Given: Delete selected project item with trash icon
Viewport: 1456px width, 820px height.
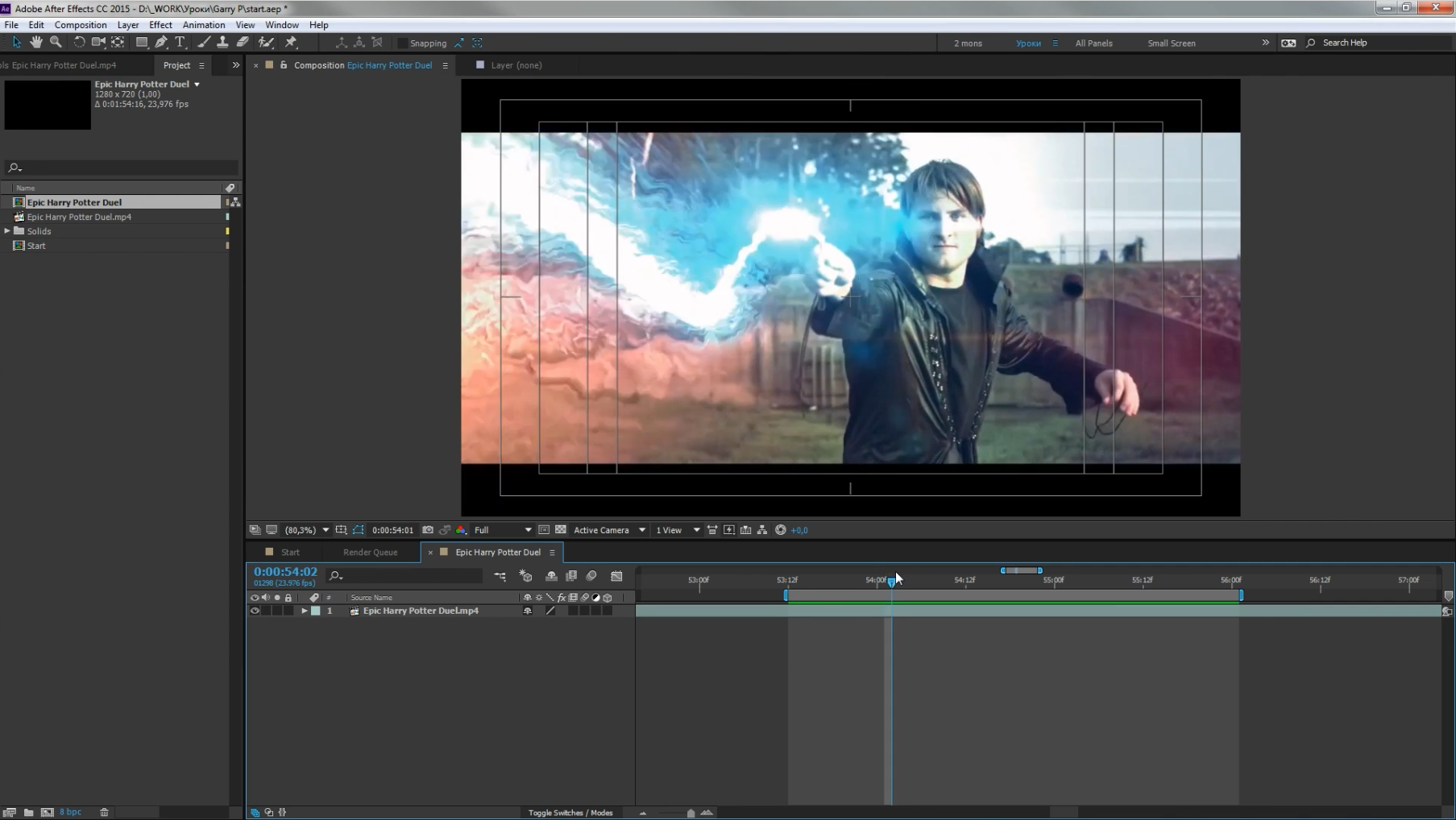Looking at the screenshot, I should click(x=104, y=812).
